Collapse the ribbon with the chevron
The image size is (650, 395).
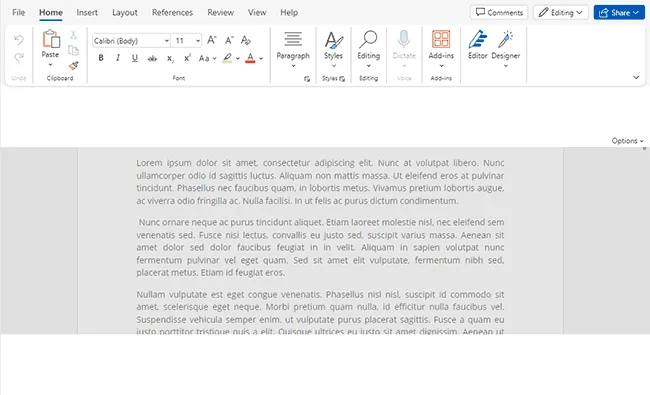(x=636, y=77)
